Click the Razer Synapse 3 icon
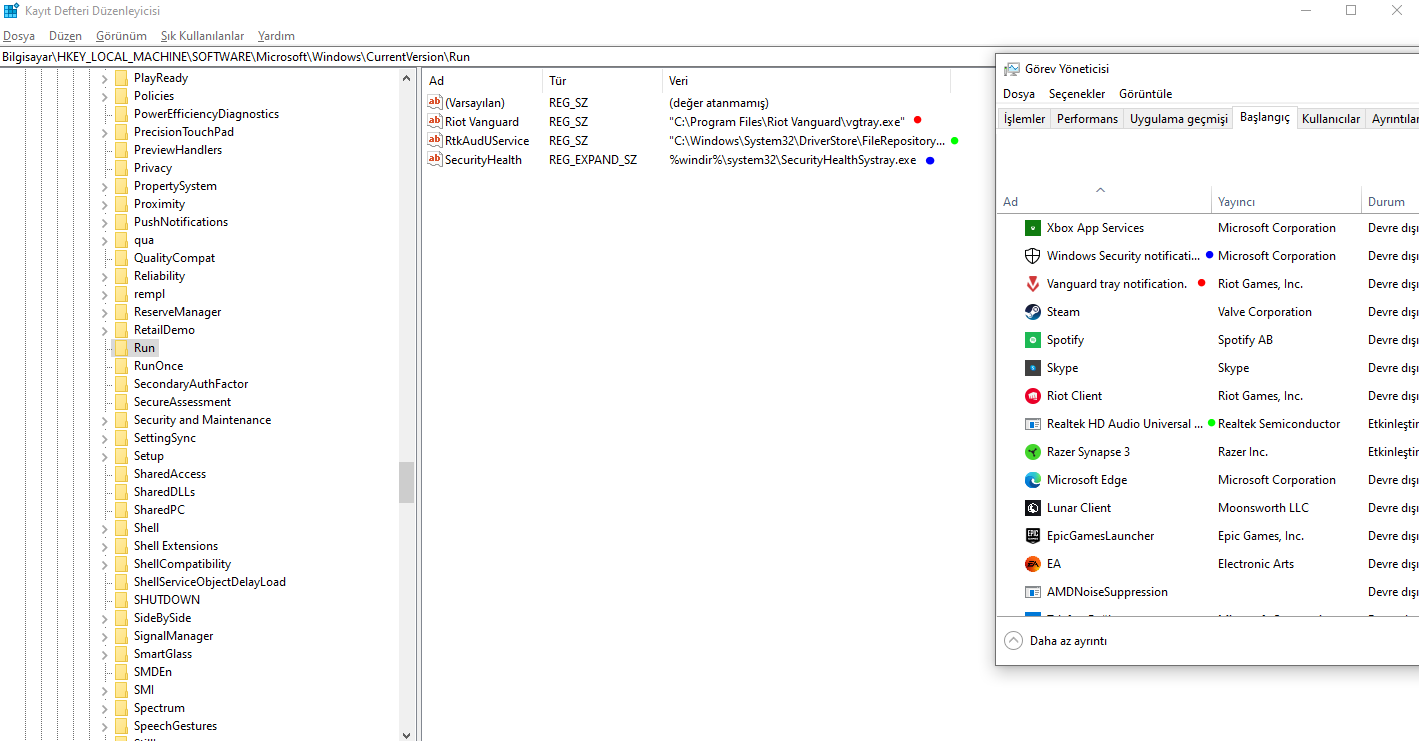 click(x=1033, y=452)
